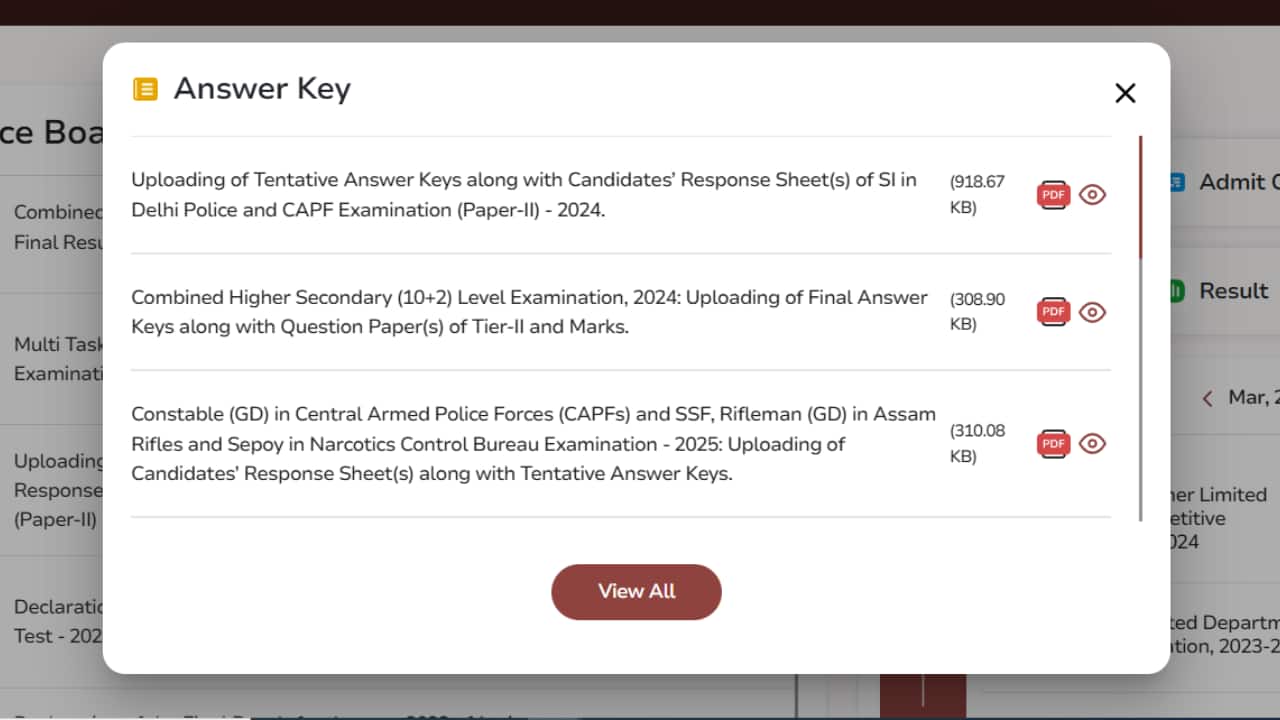
Task: Open the PDF for SI Delhi Police answer keys
Action: [x=1052, y=194]
